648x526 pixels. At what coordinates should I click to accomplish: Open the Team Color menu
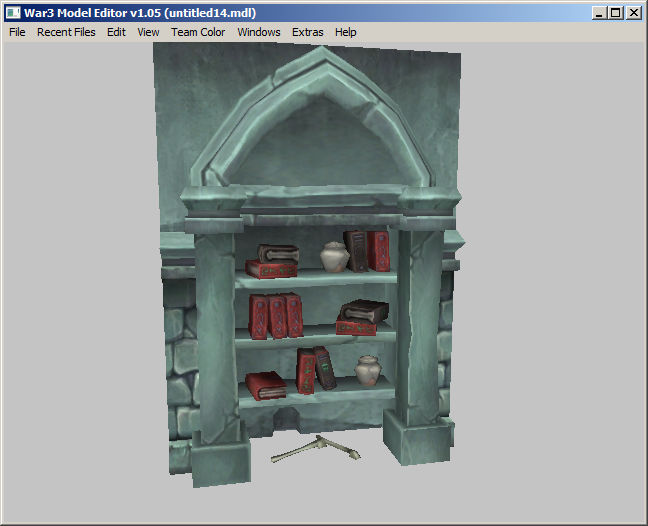pyautogui.click(x=198, y=32)
